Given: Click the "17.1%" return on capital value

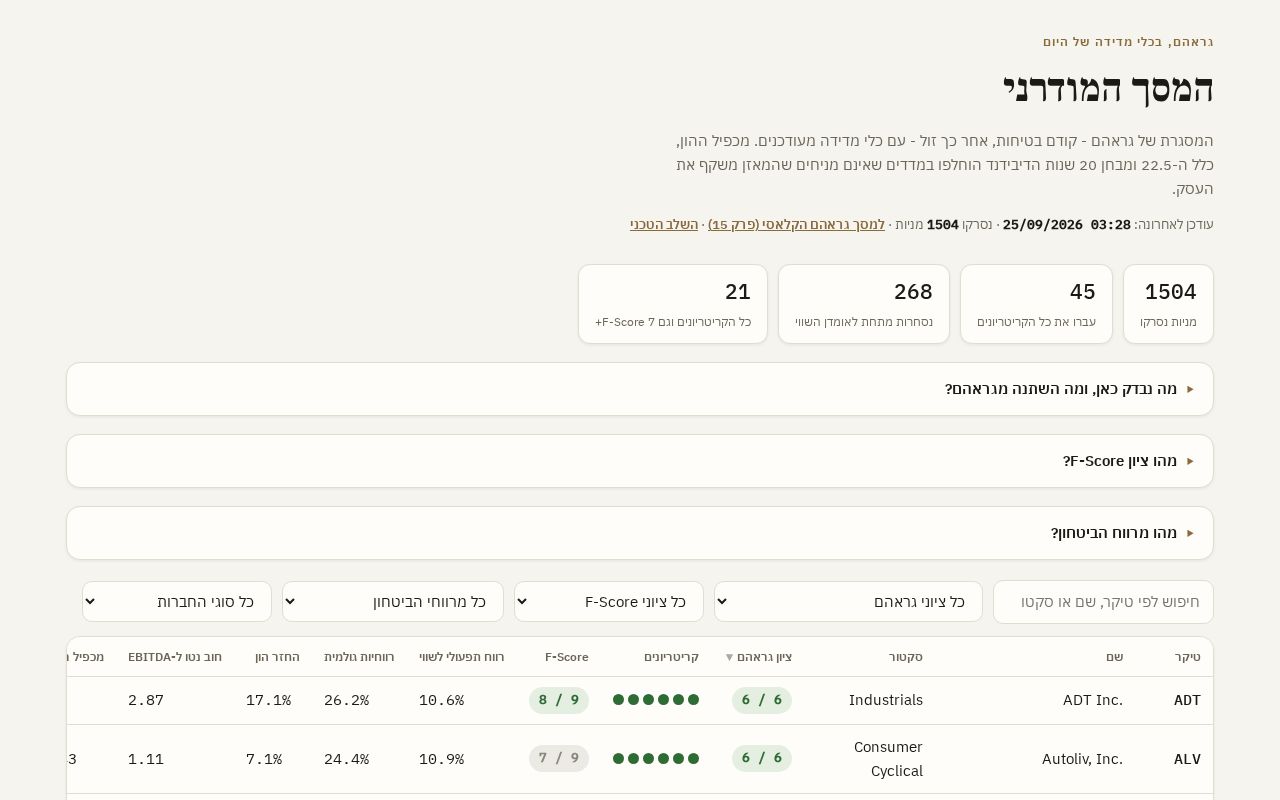Looking at the screenshot, I should [x=269, y=700].
